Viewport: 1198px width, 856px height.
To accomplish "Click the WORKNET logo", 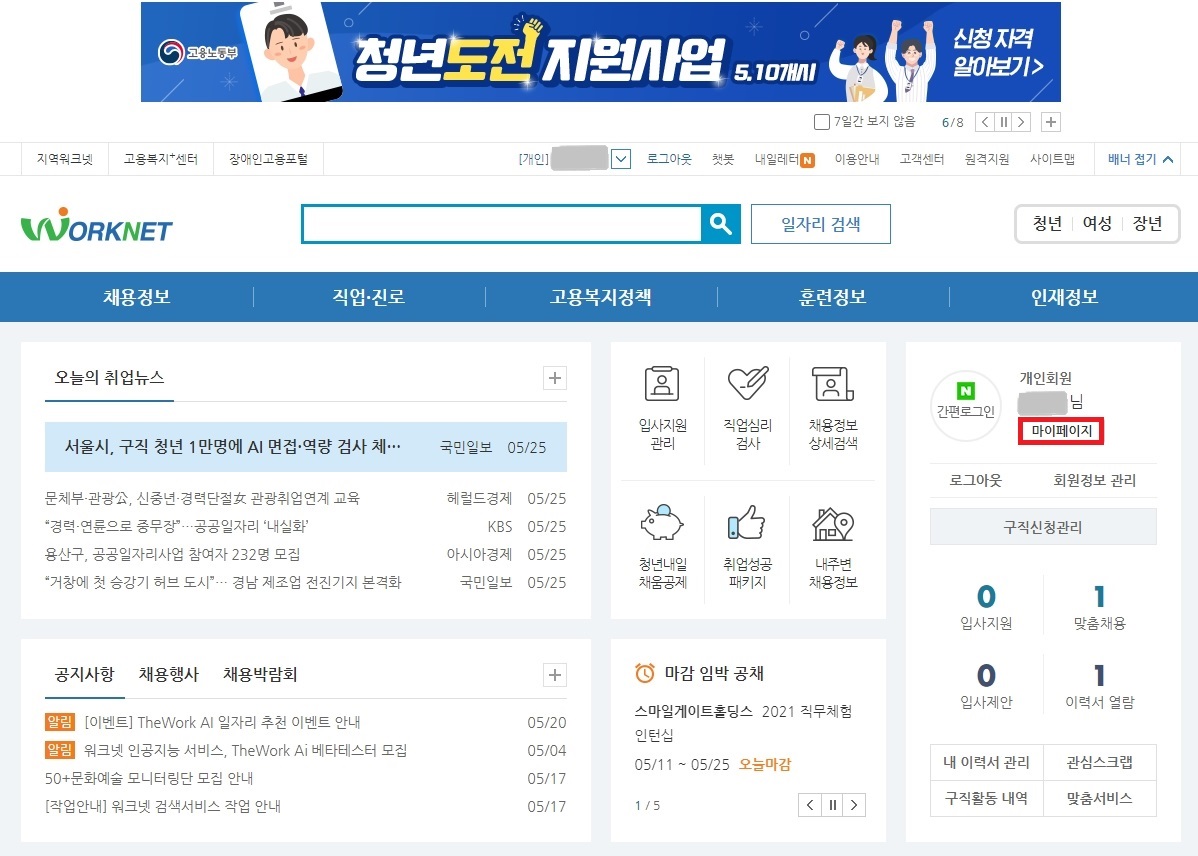I will tap(96, 225).
